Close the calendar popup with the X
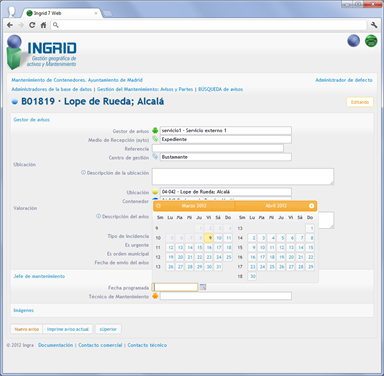384x376 pixels. pos(311,206)
